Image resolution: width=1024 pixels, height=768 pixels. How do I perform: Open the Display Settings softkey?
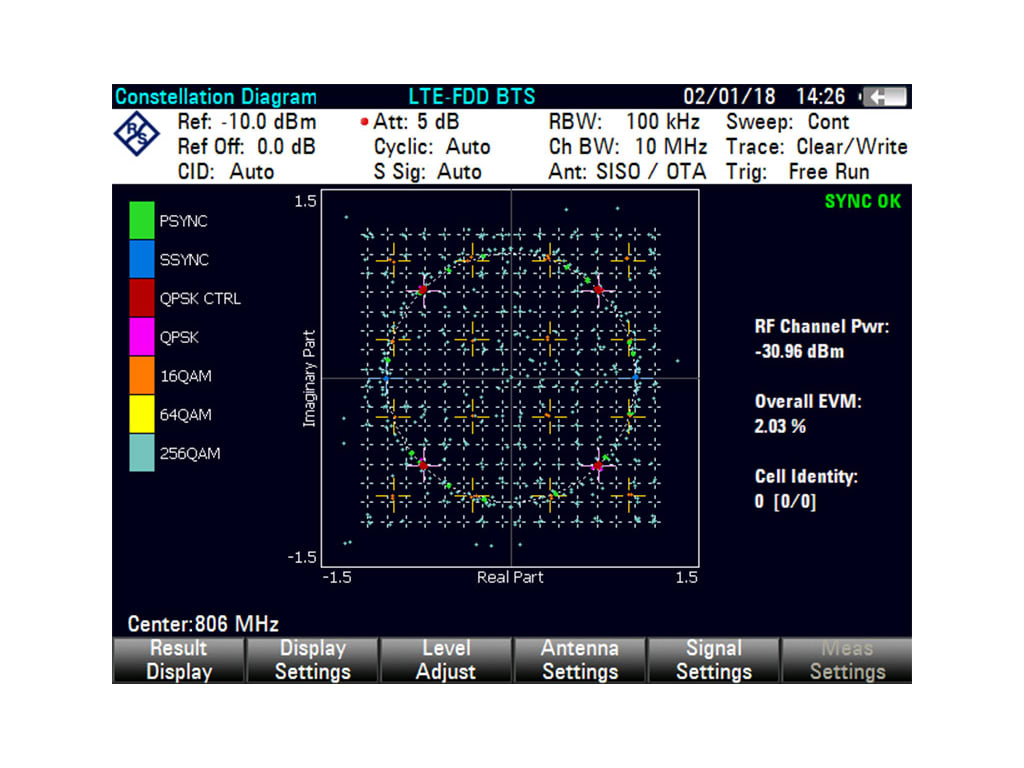tap(312, 660)
